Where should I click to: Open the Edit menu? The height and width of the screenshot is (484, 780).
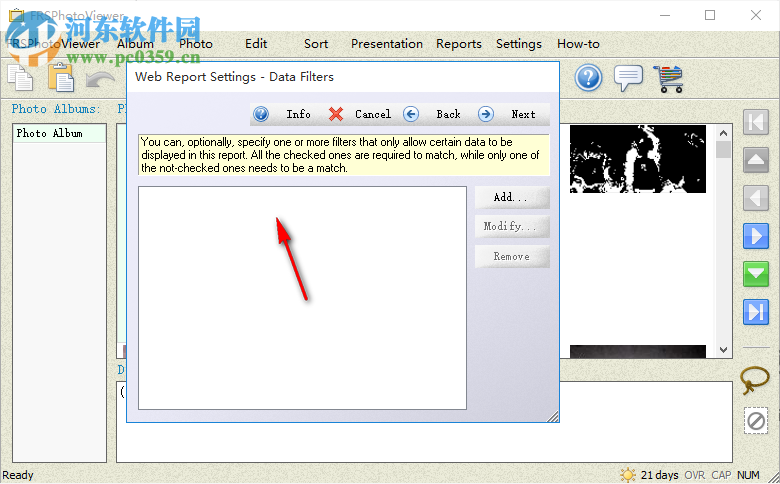pos(256,44)
